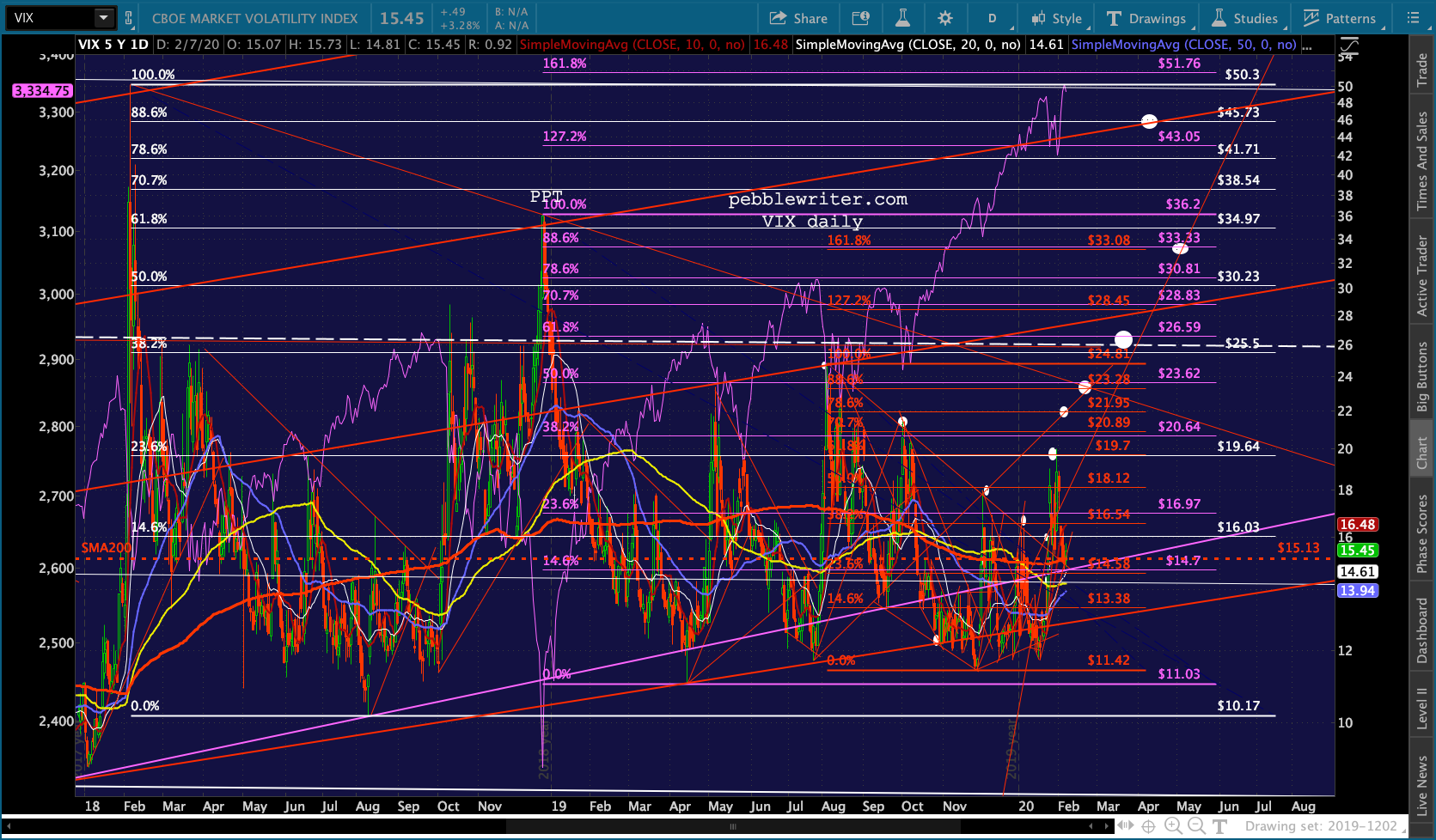Open the Studies menu
Viewport: 1436px width, 840px height.
pos(1245,18)
